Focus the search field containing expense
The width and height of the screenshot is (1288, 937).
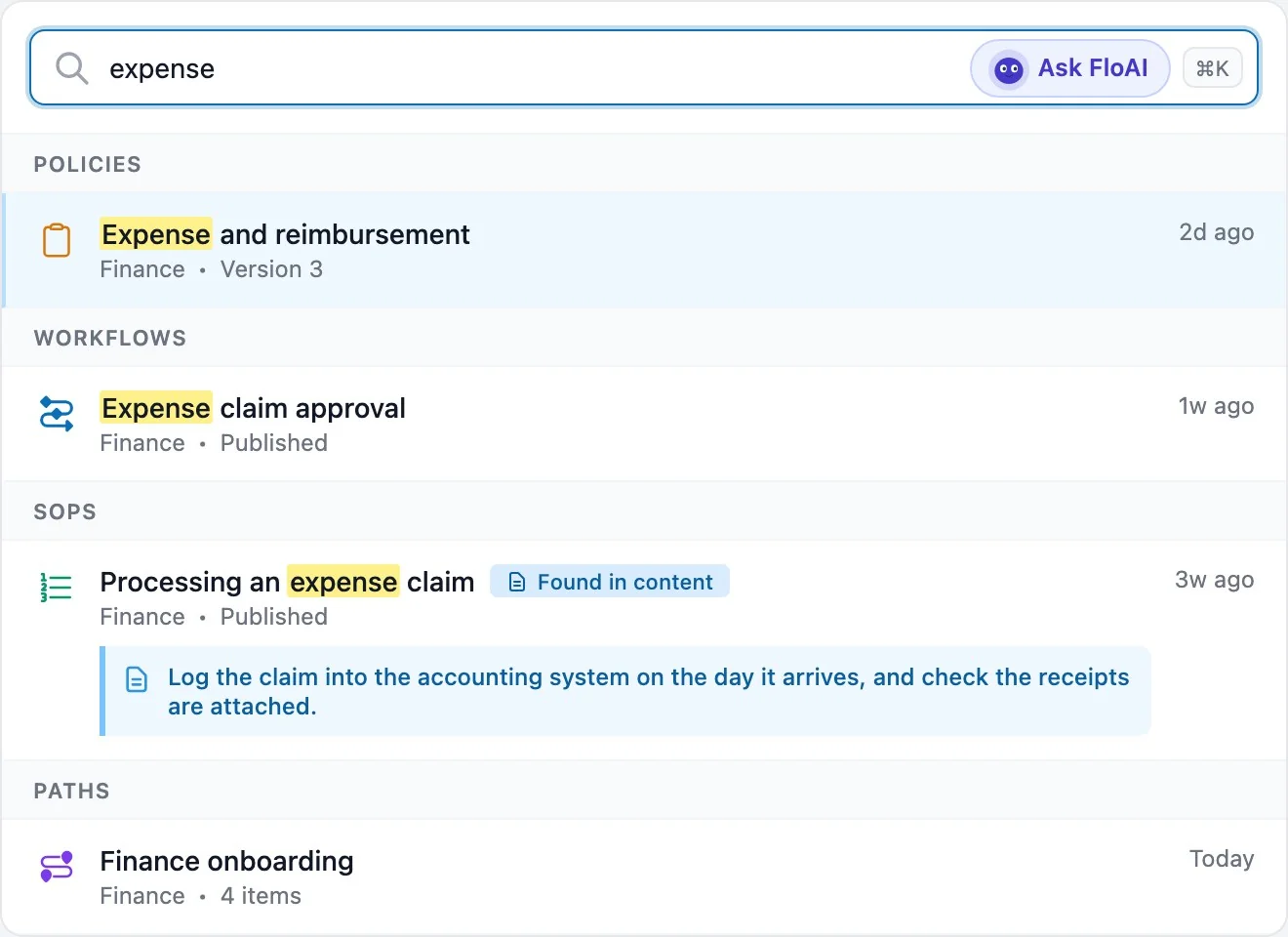[x=644, y=68]
